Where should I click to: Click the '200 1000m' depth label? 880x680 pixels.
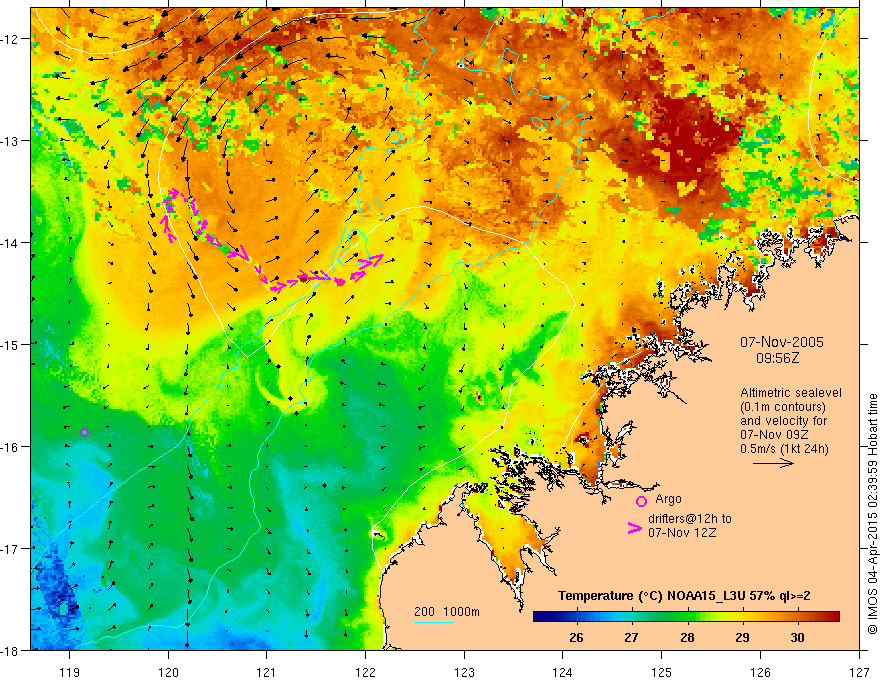point(447,612)
